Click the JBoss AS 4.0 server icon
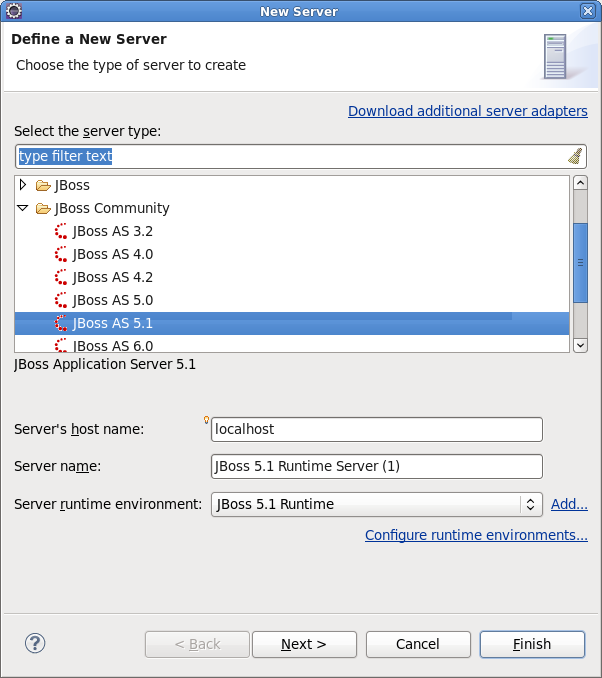 click(x=61, y=254)
